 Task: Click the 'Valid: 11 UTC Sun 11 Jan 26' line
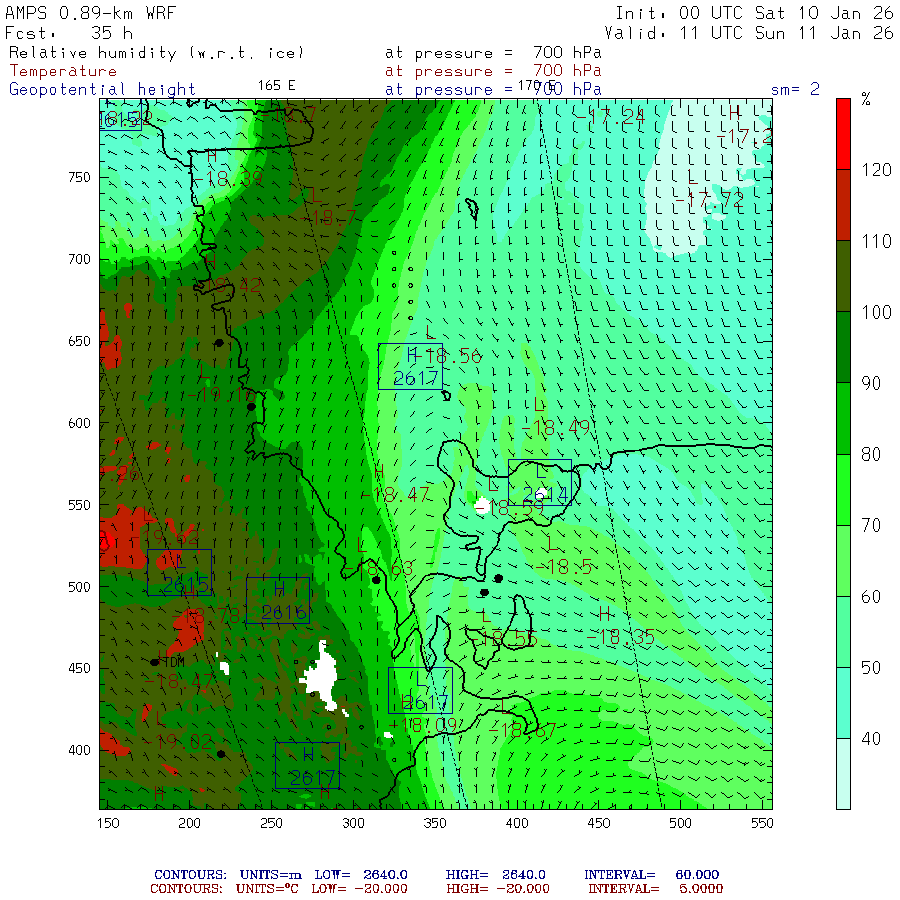point(749,33)
